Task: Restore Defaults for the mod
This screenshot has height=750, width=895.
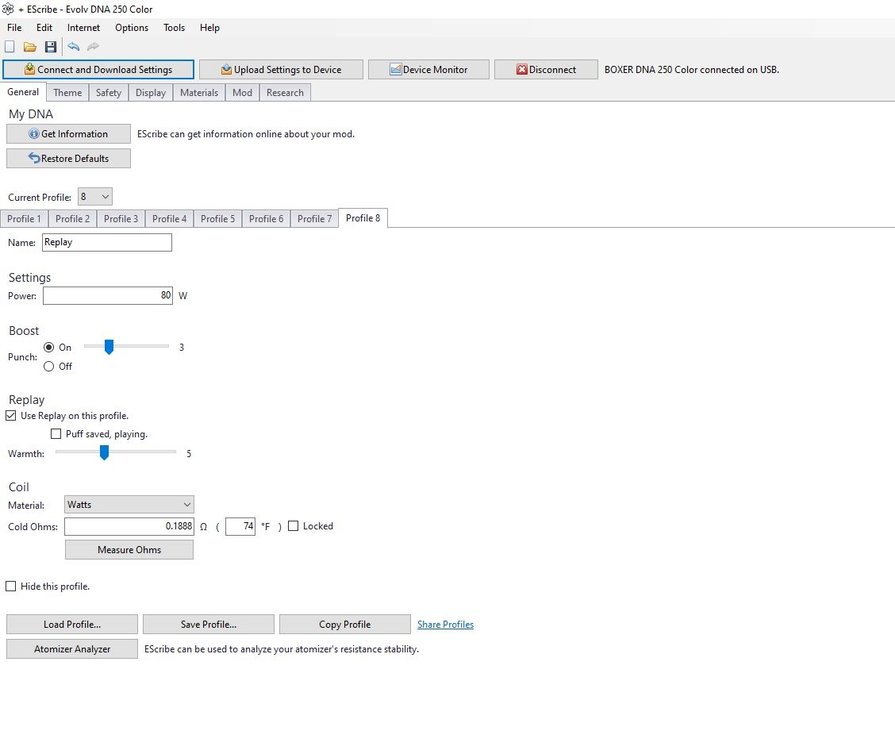Action: 68,159
